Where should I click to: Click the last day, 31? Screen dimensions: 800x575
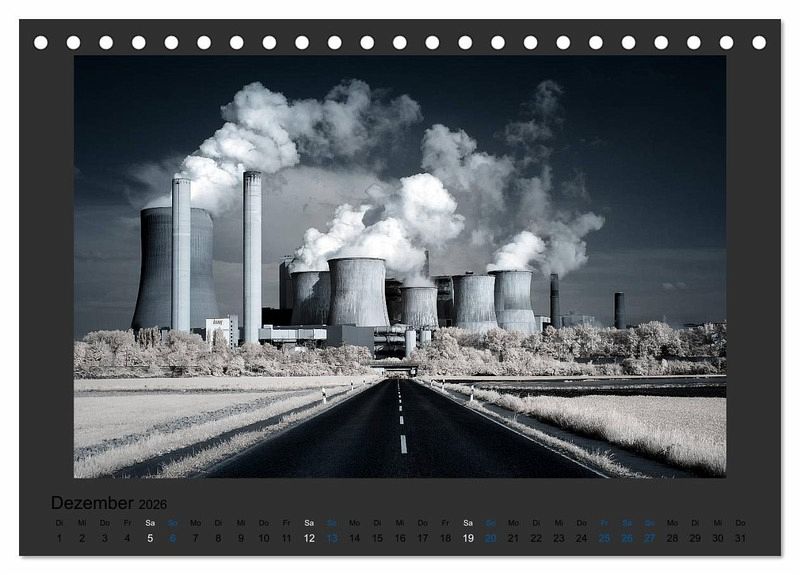click(x=740, y=538)
